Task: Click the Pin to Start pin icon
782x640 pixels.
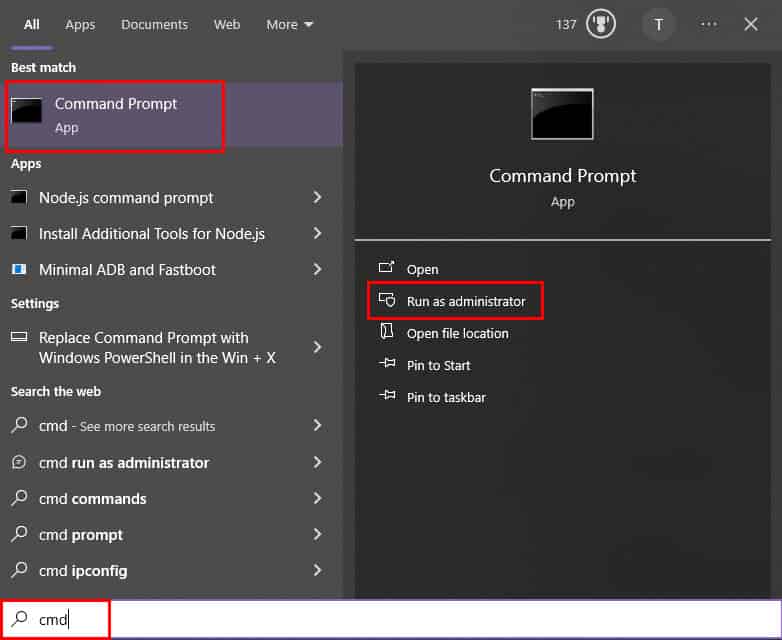Action: pyautogui.click(x=387, y=363)
